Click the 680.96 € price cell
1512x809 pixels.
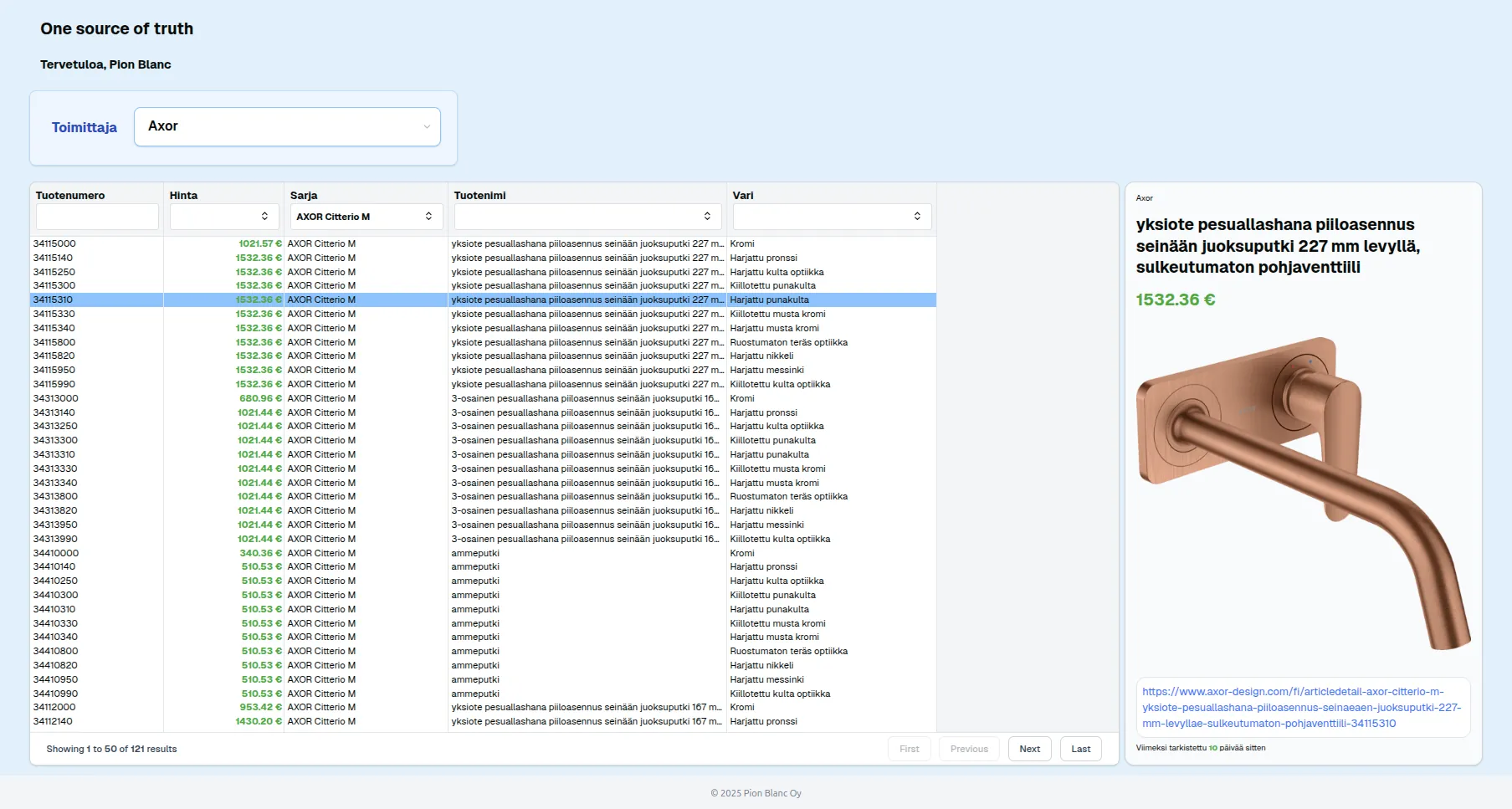click(261, 399)
